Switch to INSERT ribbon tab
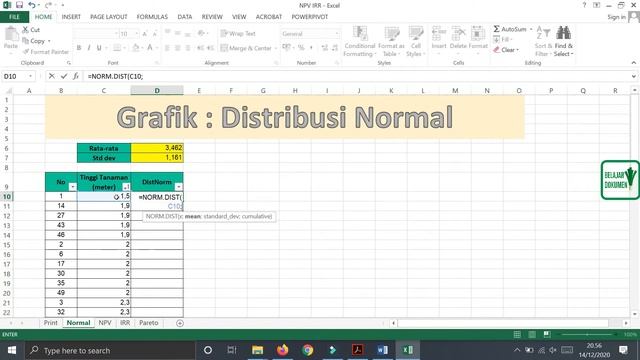 (71, 17)
